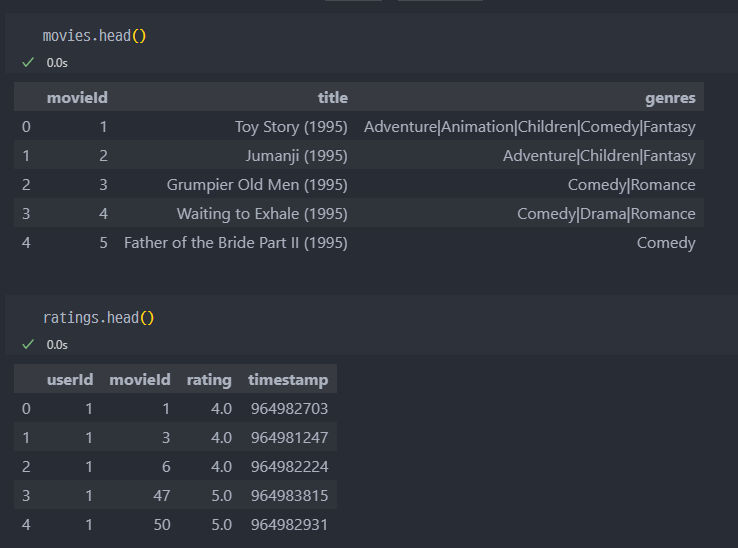
Task: Select the Grumpier Old Men (1995) cell
Action: [x=257, y=185]
